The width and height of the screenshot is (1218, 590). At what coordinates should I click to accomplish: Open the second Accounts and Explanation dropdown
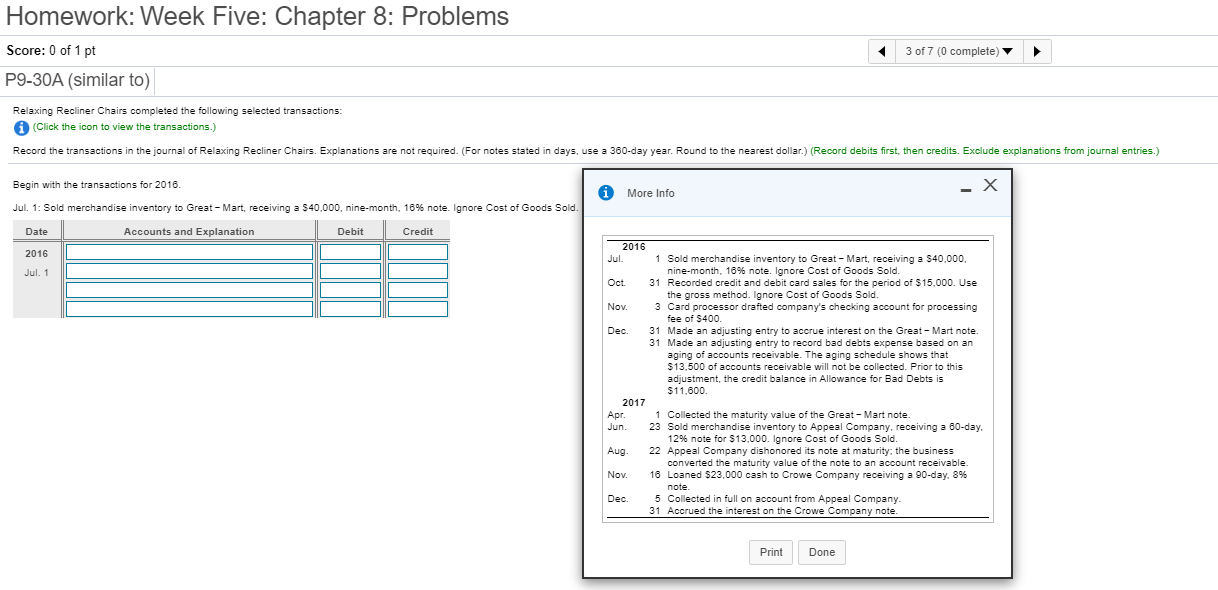188,269
